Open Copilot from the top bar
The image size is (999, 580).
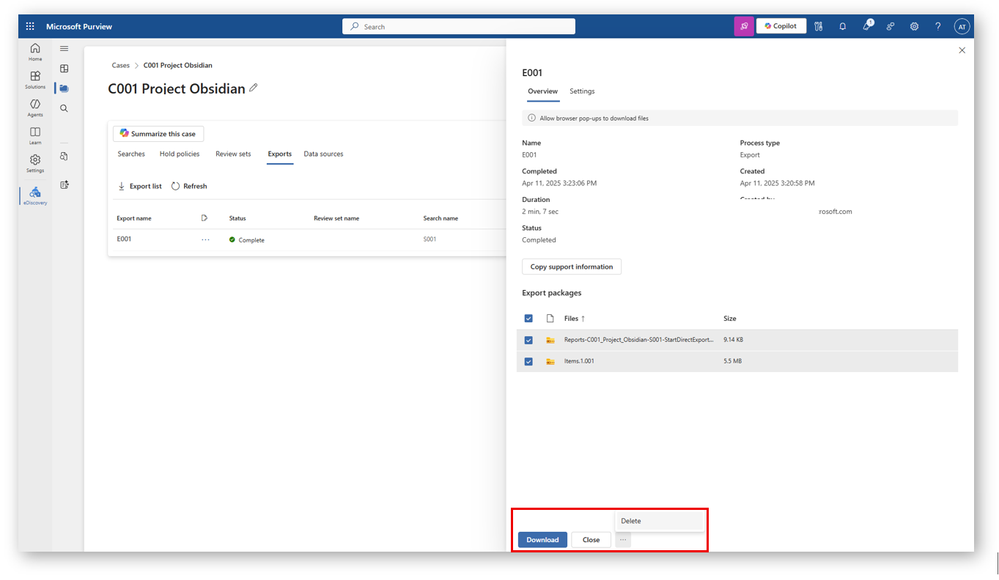tap(780, 26)
